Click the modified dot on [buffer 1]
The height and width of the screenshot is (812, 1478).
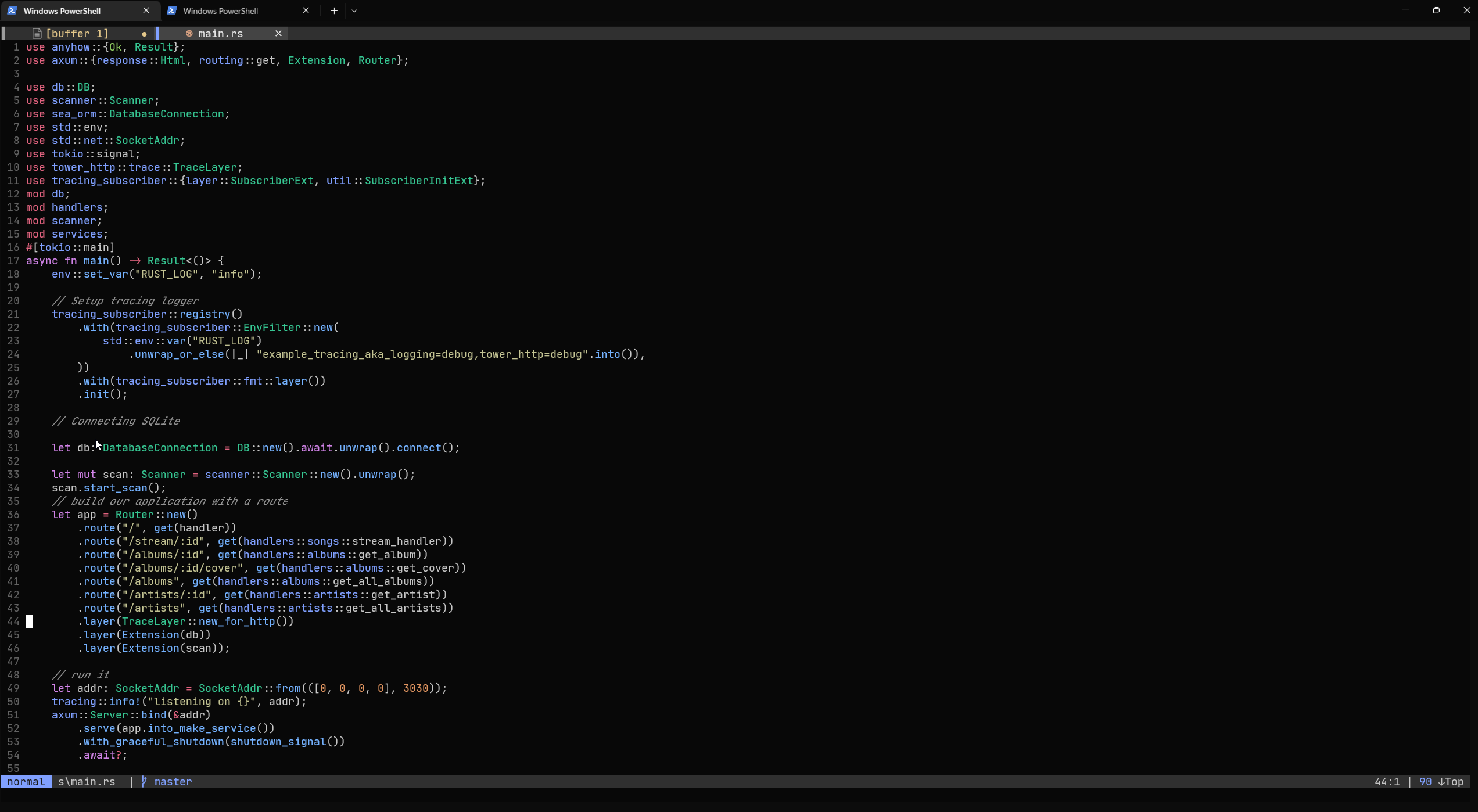tap(144, 34)
